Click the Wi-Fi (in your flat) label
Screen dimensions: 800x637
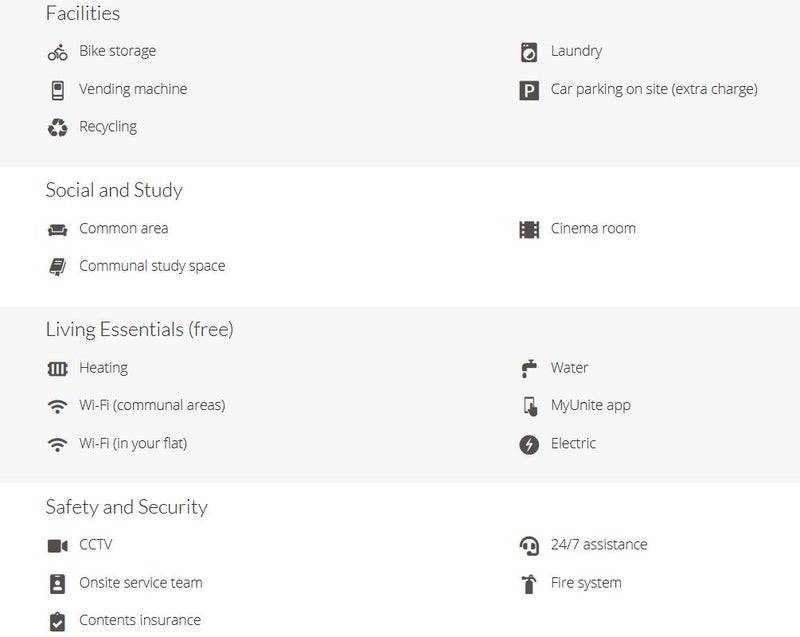133,443
